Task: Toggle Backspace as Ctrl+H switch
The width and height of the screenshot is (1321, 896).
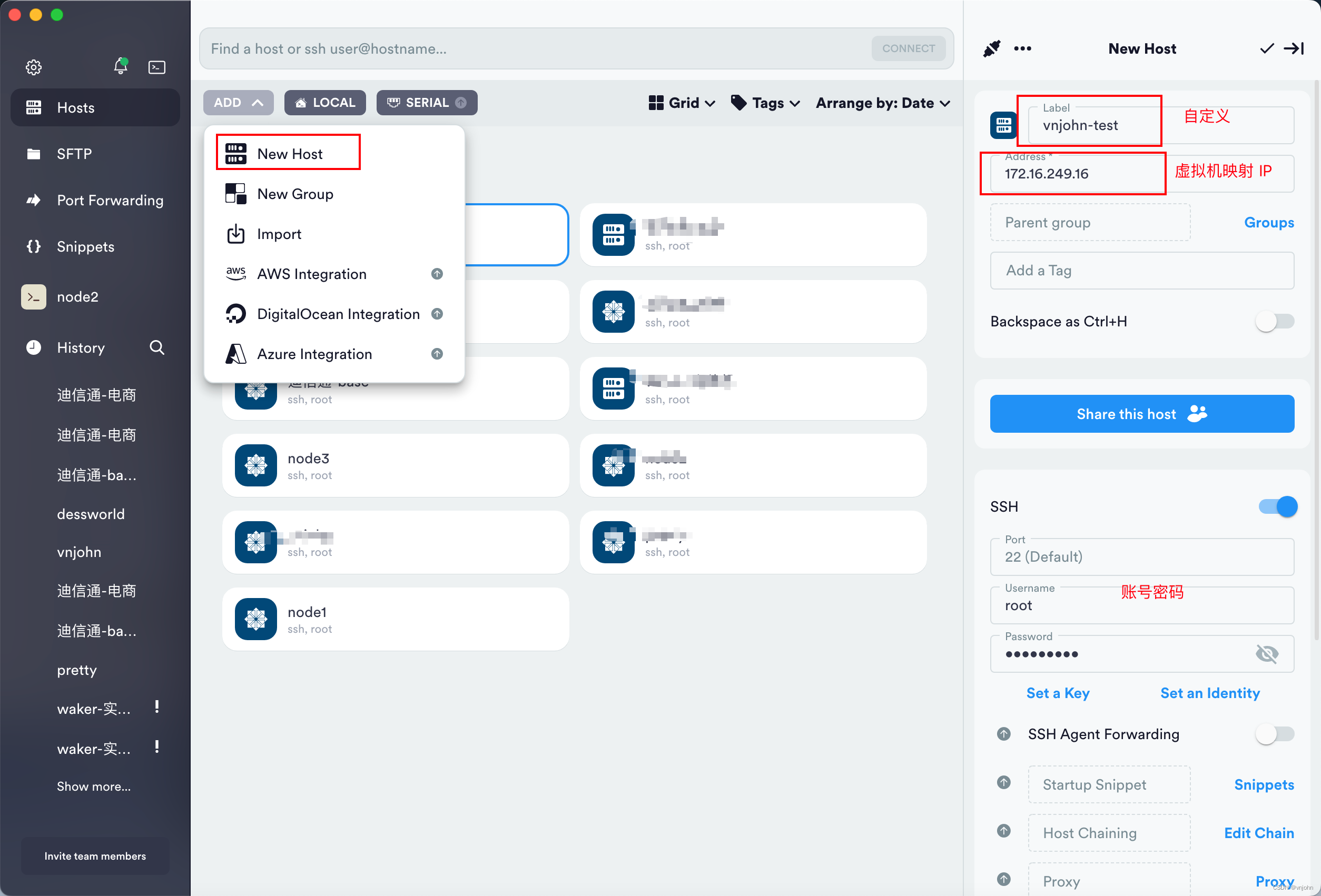Action: pos(1276,321)
